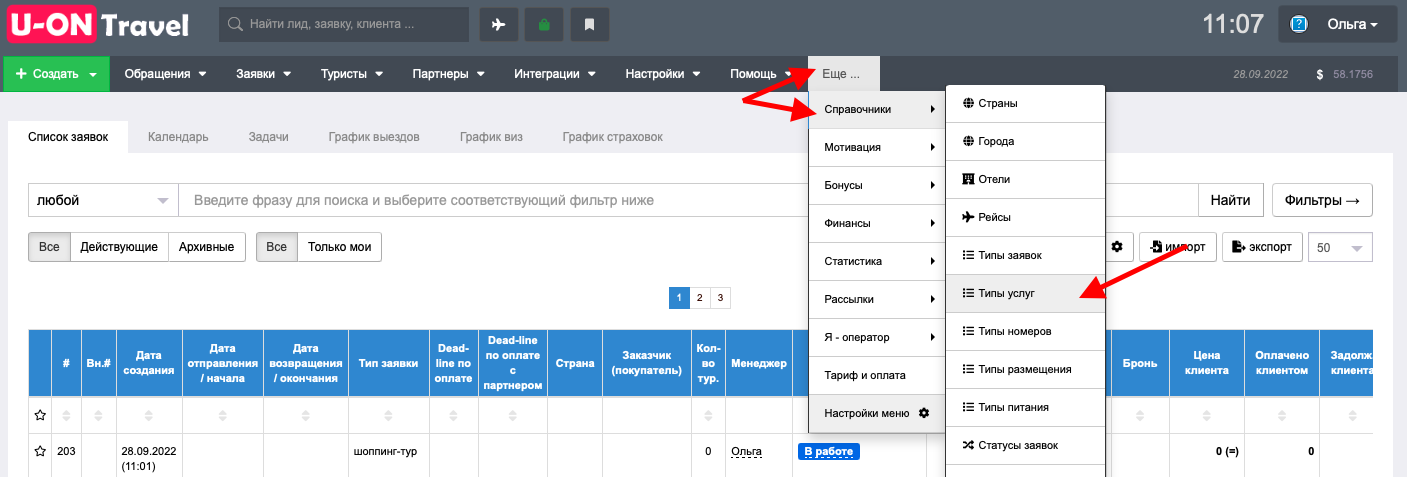The height and width of the screenshot is (477, 1407).
Task: Open Статистика submenu
Action: point(877,262)
